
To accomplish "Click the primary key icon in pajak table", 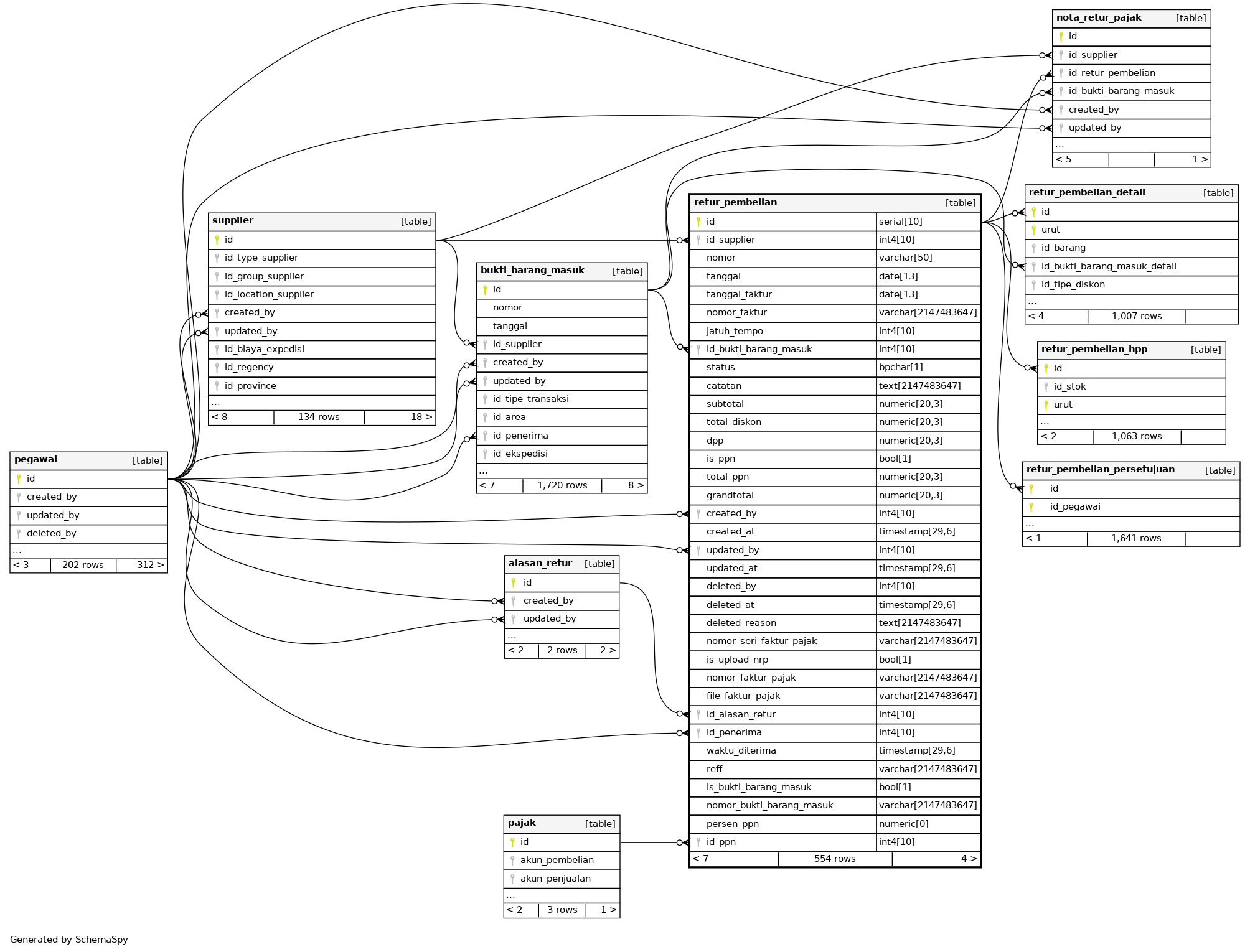I will click(x=512, y=842).
